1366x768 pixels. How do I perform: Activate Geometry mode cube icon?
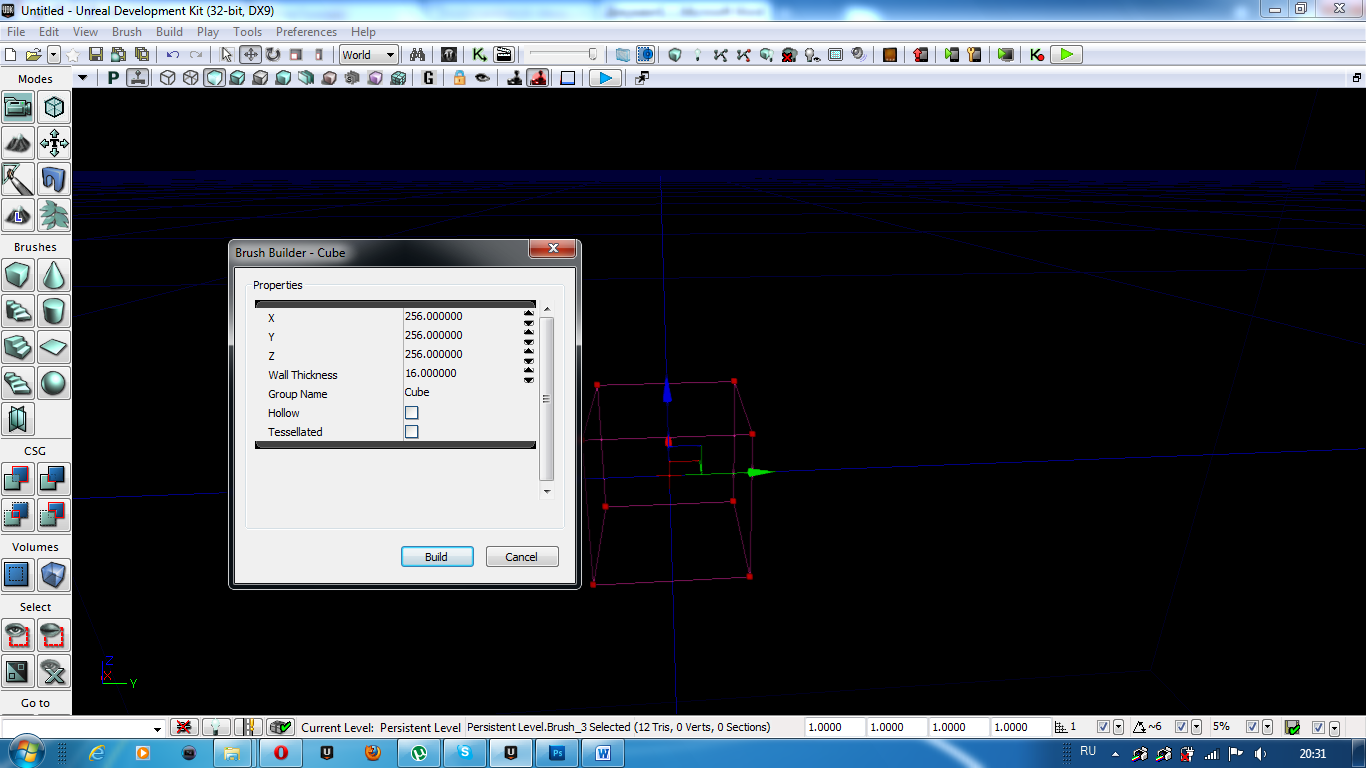coord(54,106)
